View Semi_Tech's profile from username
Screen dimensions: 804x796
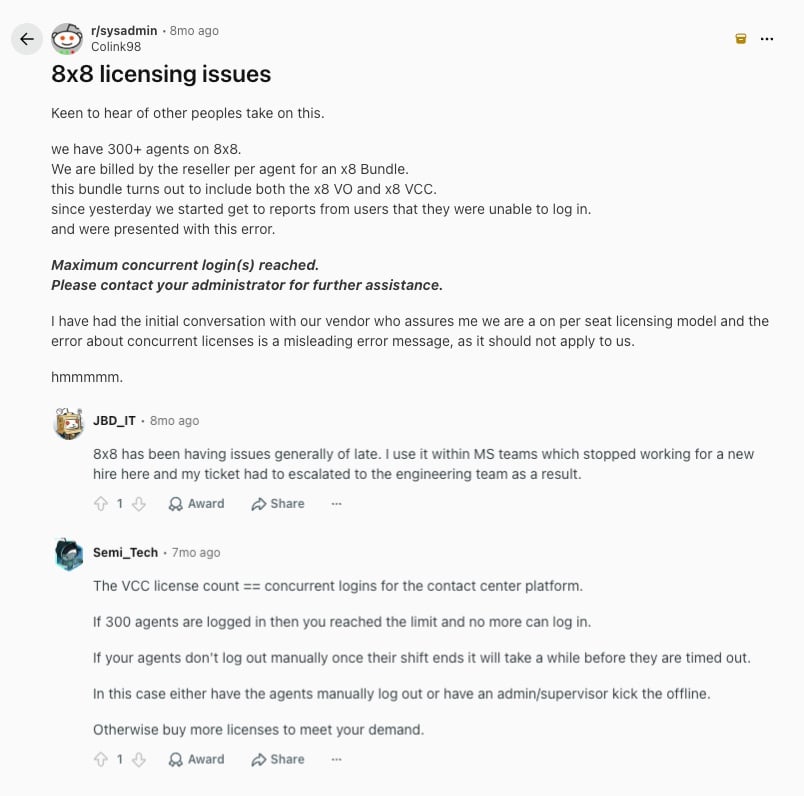coord(126,552)
